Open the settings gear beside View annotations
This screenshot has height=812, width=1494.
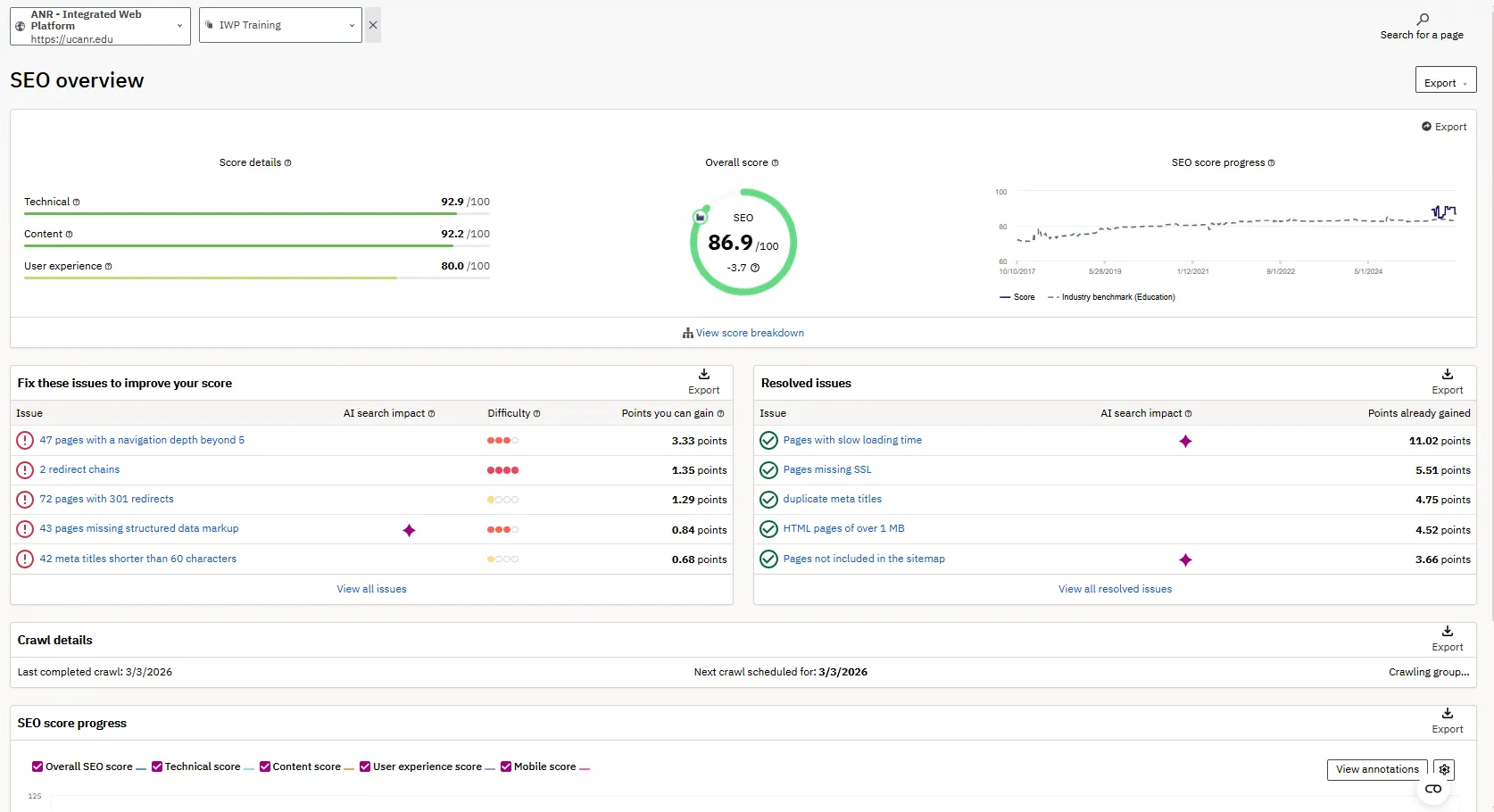point(1443,769)
